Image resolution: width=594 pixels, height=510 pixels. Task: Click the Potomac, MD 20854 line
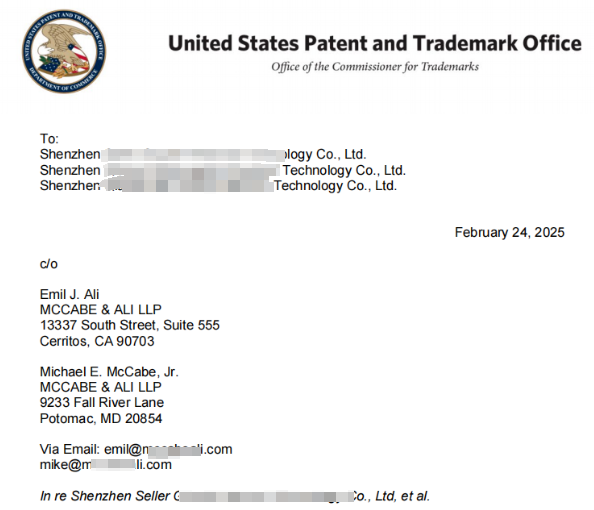click(x=101, y=418)
